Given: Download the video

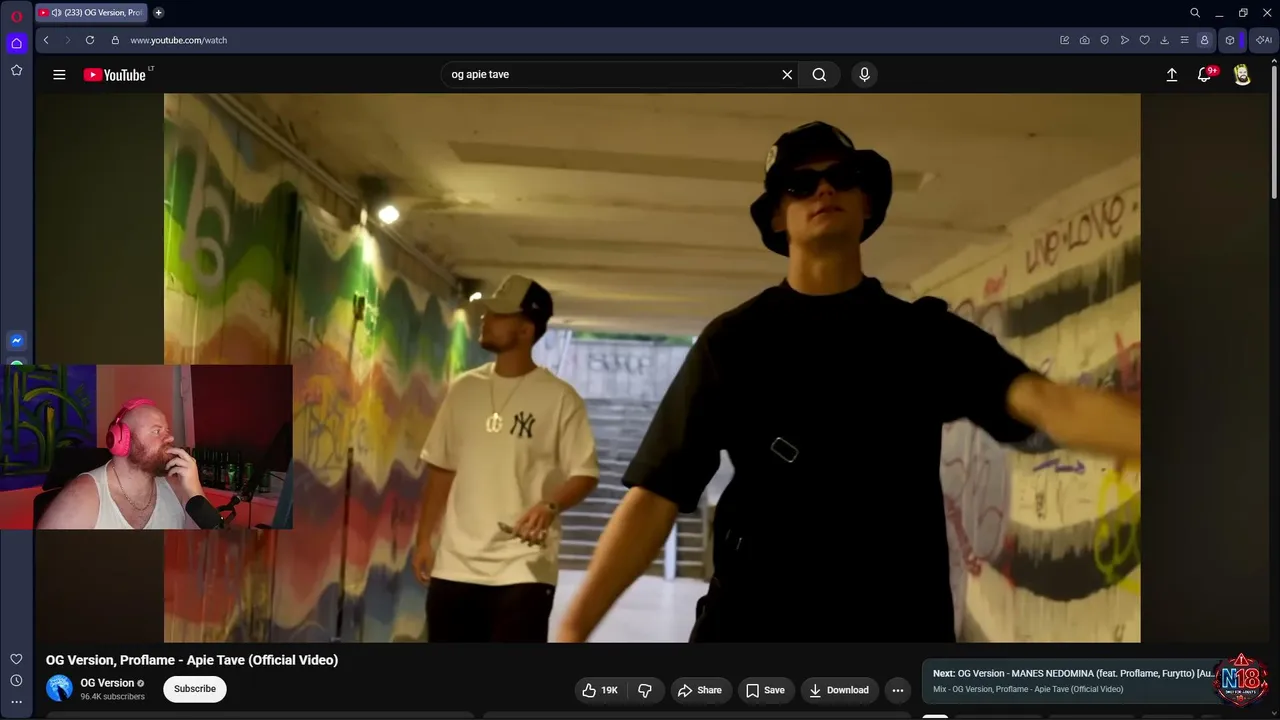Looking at the screenshot, I should 839,690.
